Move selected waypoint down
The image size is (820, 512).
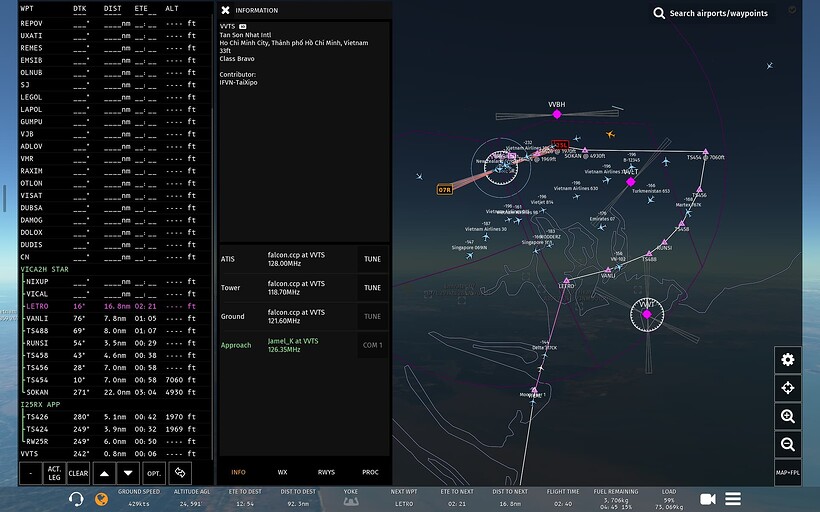tap(128, 473)
